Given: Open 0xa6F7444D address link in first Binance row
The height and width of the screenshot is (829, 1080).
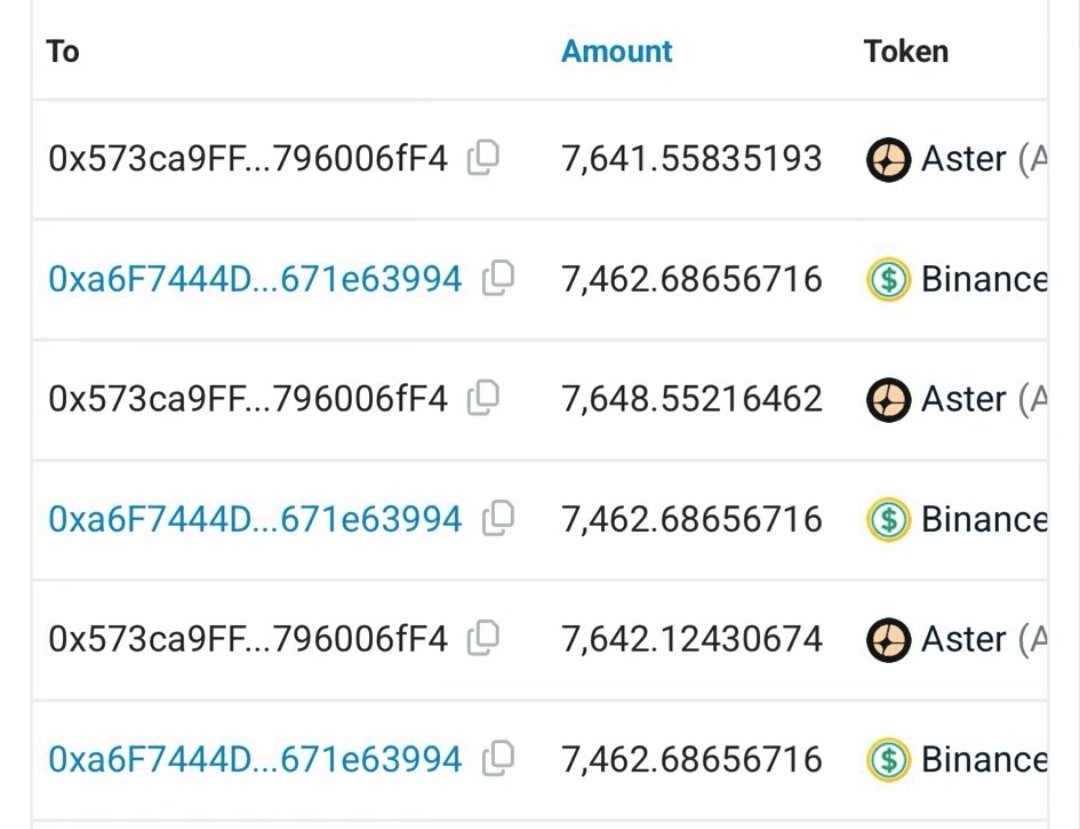Looking at the screenshot, I should tap(254, 279).
